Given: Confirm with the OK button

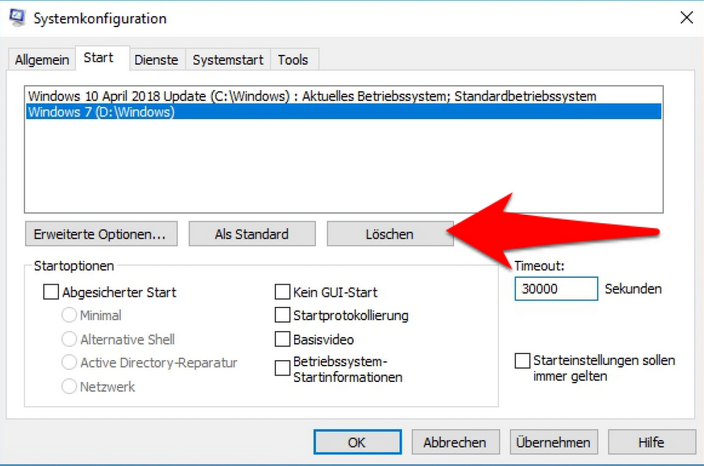Looking at the screenshot, I should point(357,442).
